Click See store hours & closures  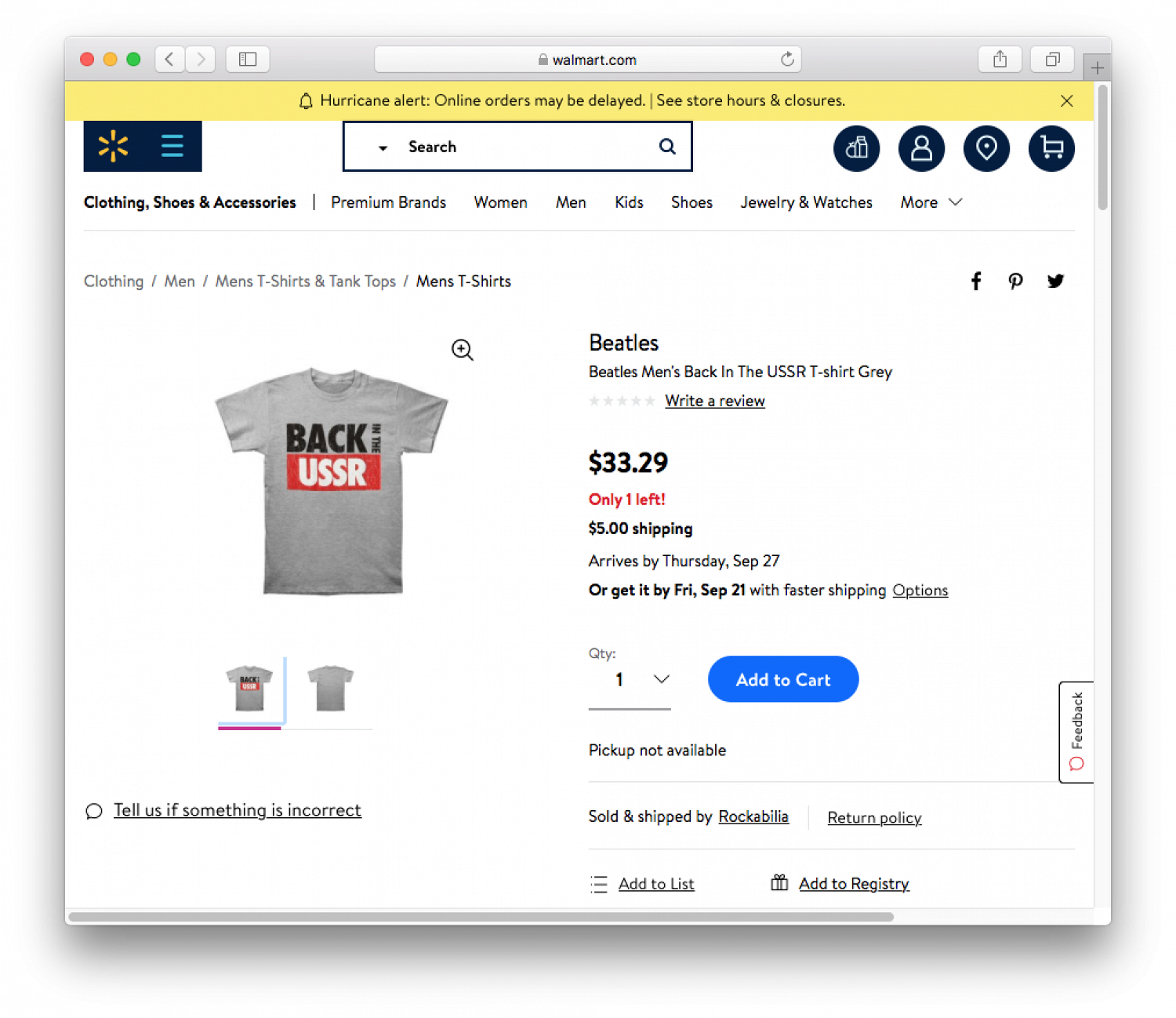(750, 100)
